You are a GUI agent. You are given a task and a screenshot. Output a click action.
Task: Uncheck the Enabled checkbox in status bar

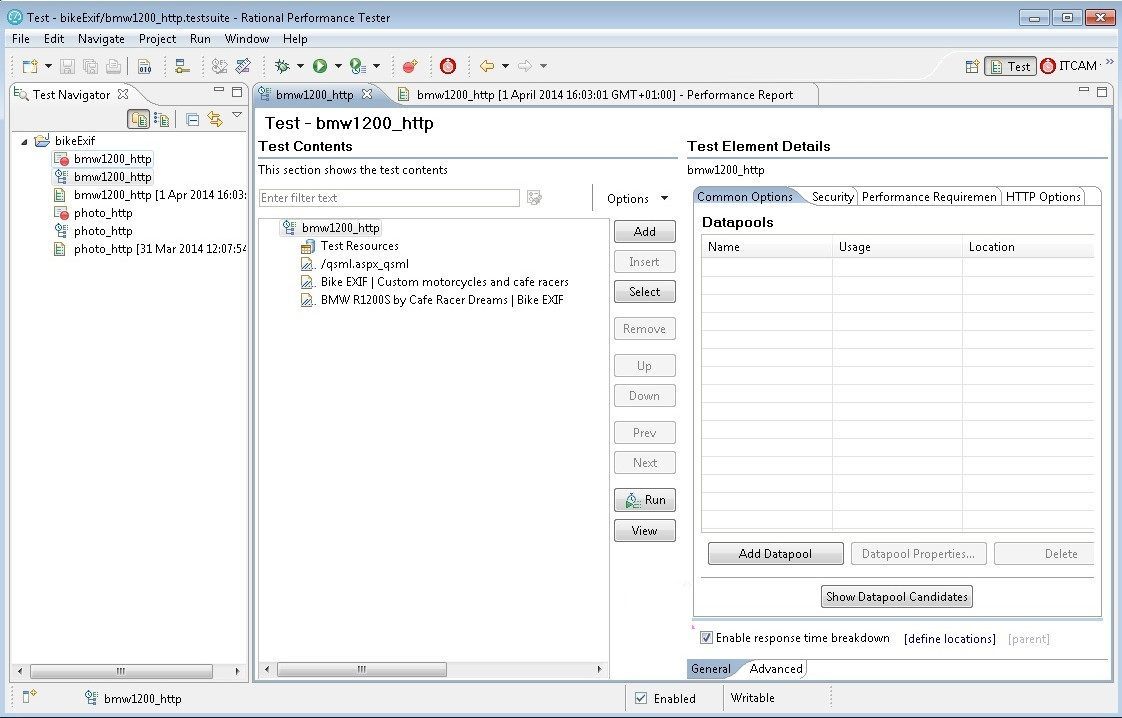pos(642,698)
